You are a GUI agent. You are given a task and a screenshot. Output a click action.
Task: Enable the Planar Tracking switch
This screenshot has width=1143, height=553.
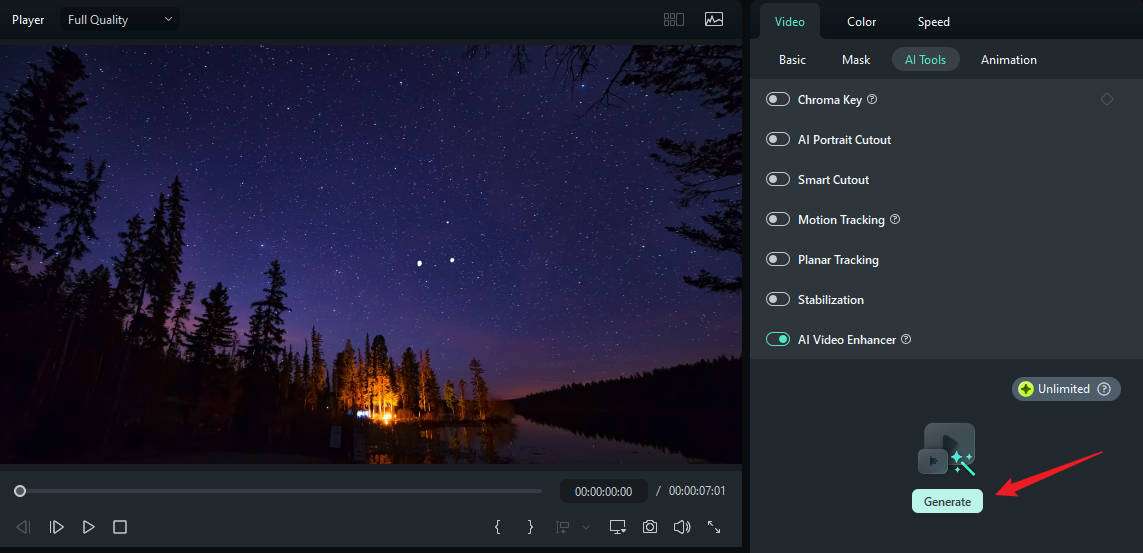[x=778, y=259]
